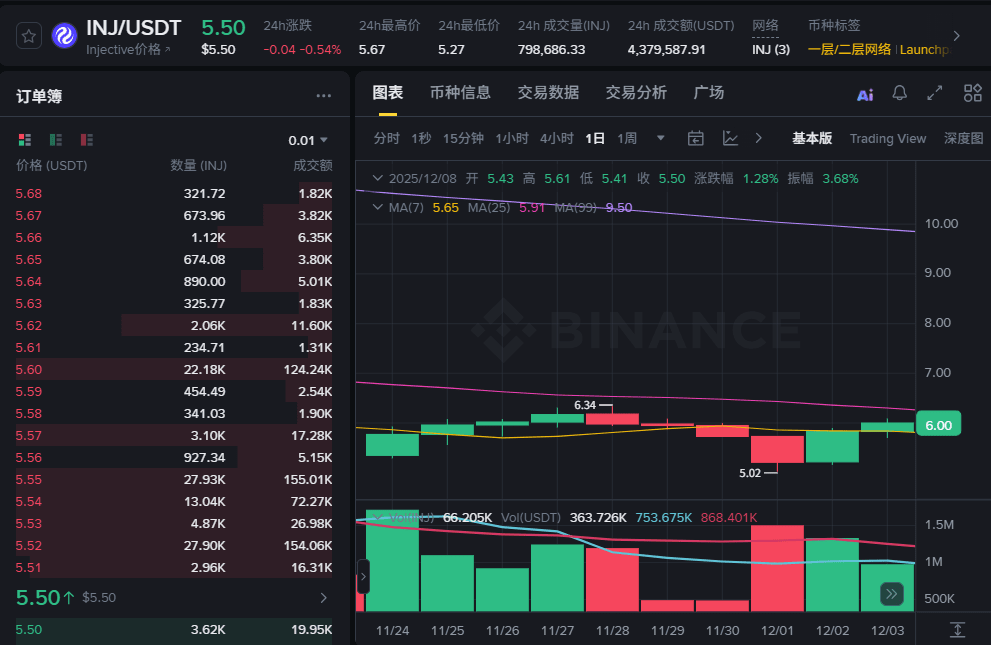
Task: Select the 5.60 ask price row
Action: [174, 370]
